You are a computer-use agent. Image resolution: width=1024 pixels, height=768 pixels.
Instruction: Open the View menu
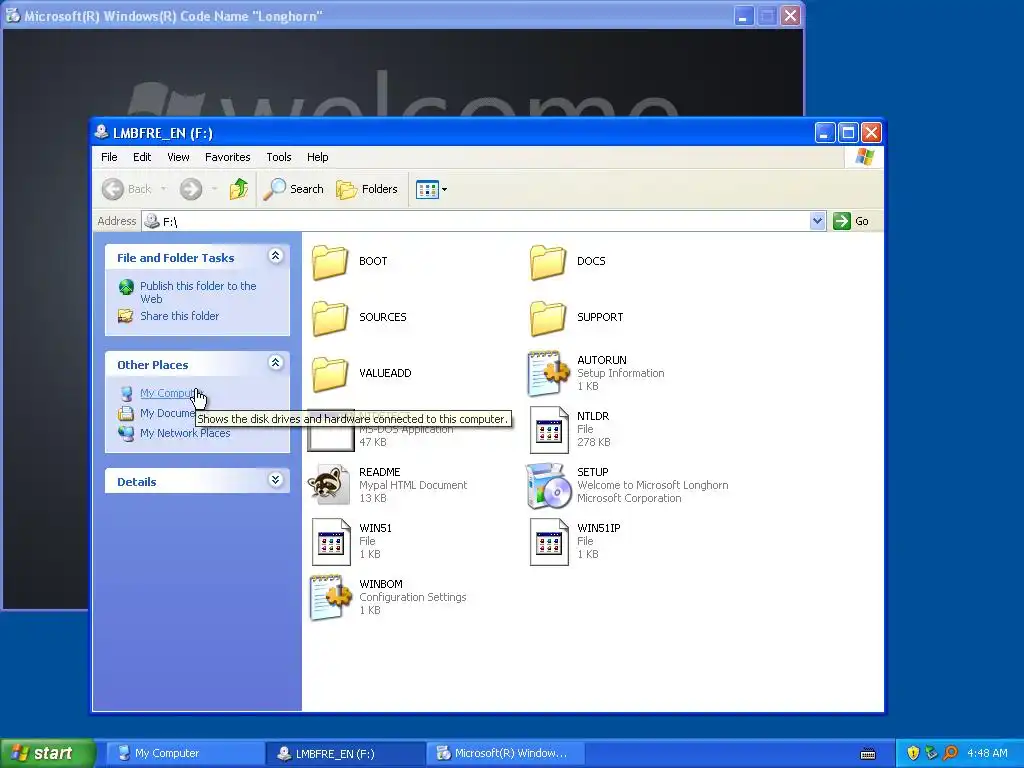[178, 157]
